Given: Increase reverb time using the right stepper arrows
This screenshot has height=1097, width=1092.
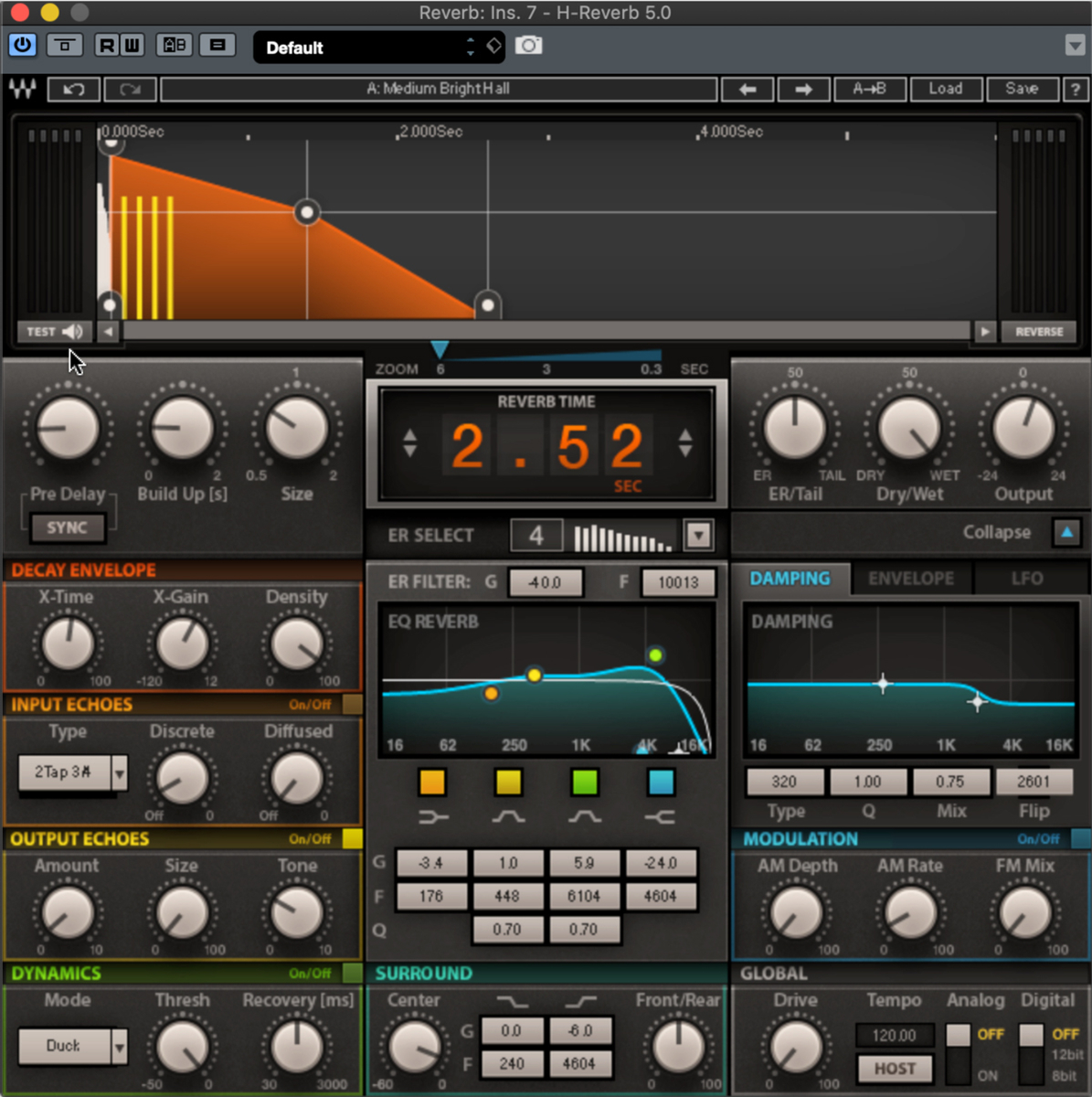Looking at the screenshot, I should [685, 443].
